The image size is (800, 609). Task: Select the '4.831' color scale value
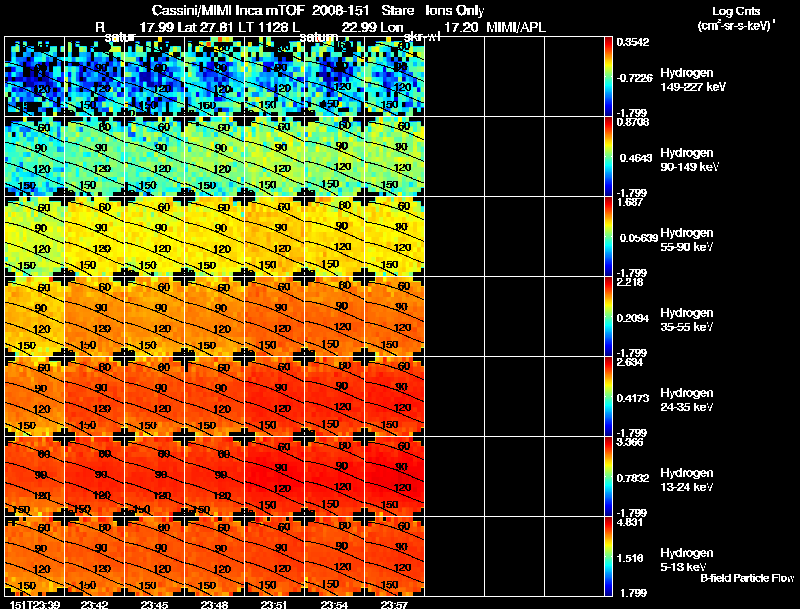[630, 522]
